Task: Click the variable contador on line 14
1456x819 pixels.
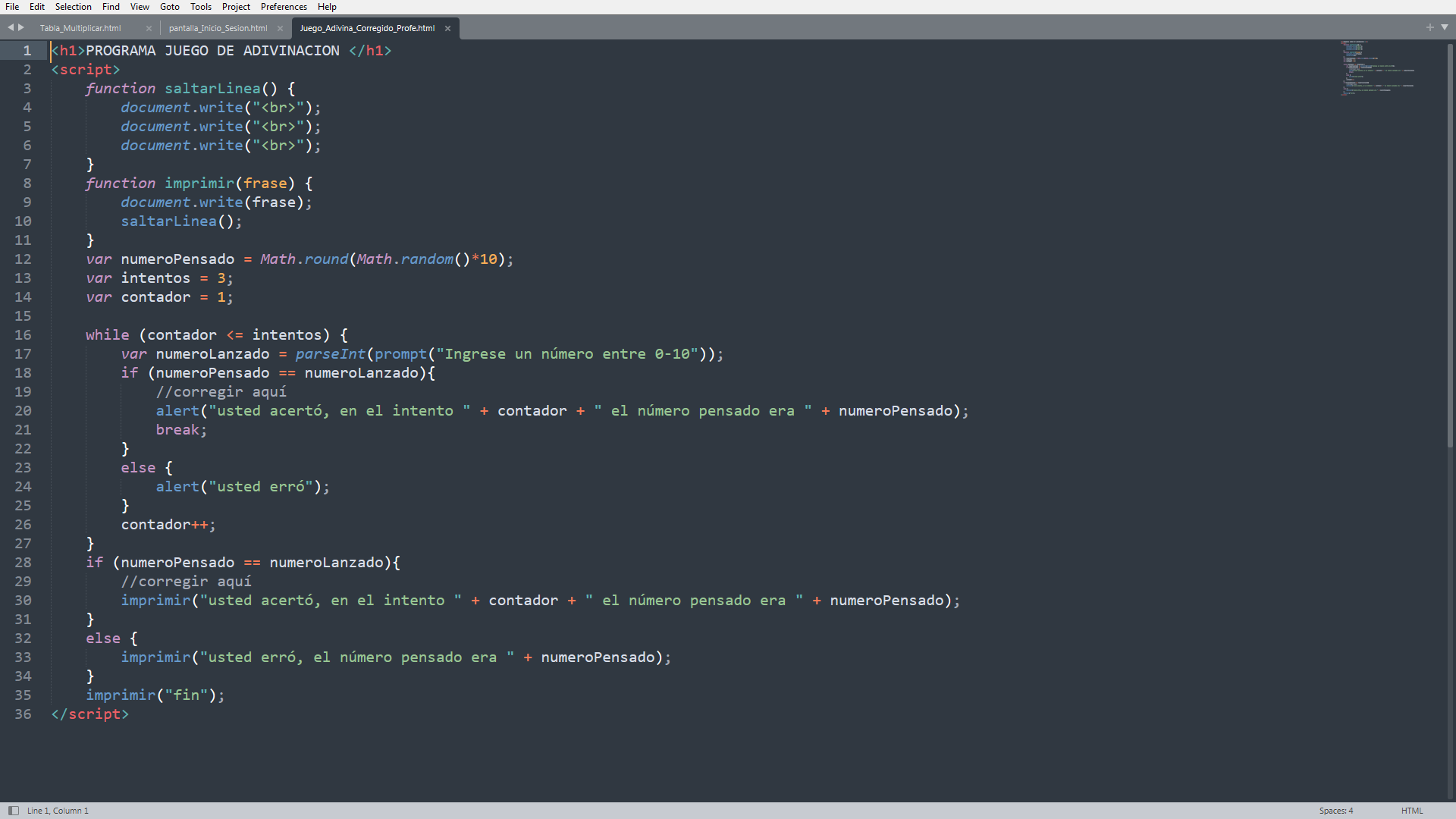Action: click(x=155, y=297)
